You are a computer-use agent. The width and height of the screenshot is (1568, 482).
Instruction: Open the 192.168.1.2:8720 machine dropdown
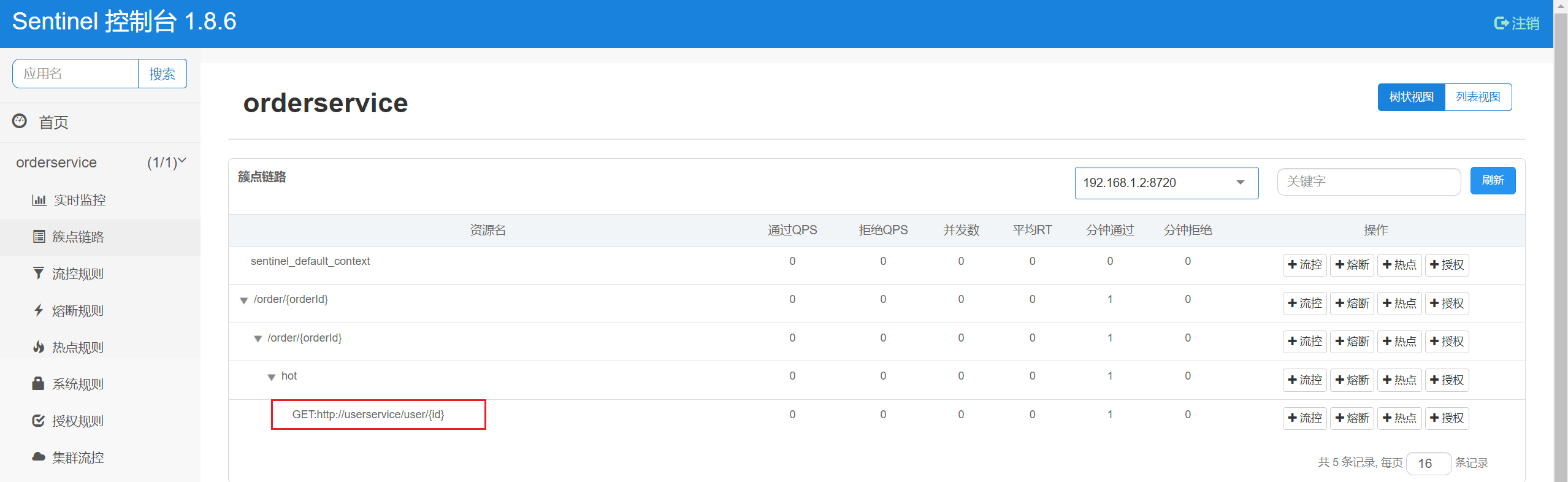pos(1166,183)
